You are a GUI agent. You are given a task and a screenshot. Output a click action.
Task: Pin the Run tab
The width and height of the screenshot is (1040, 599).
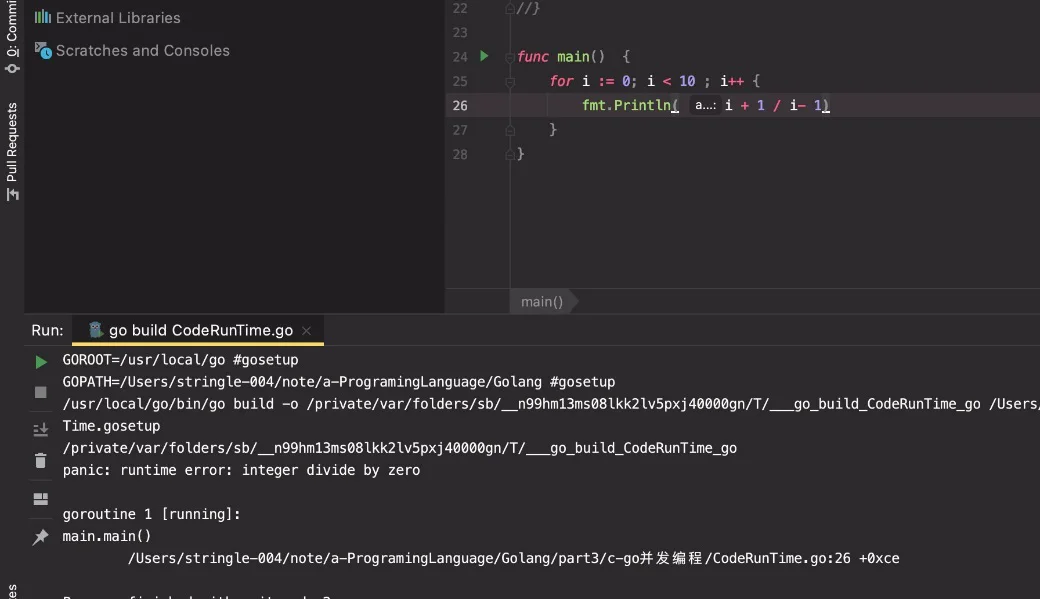40,537
